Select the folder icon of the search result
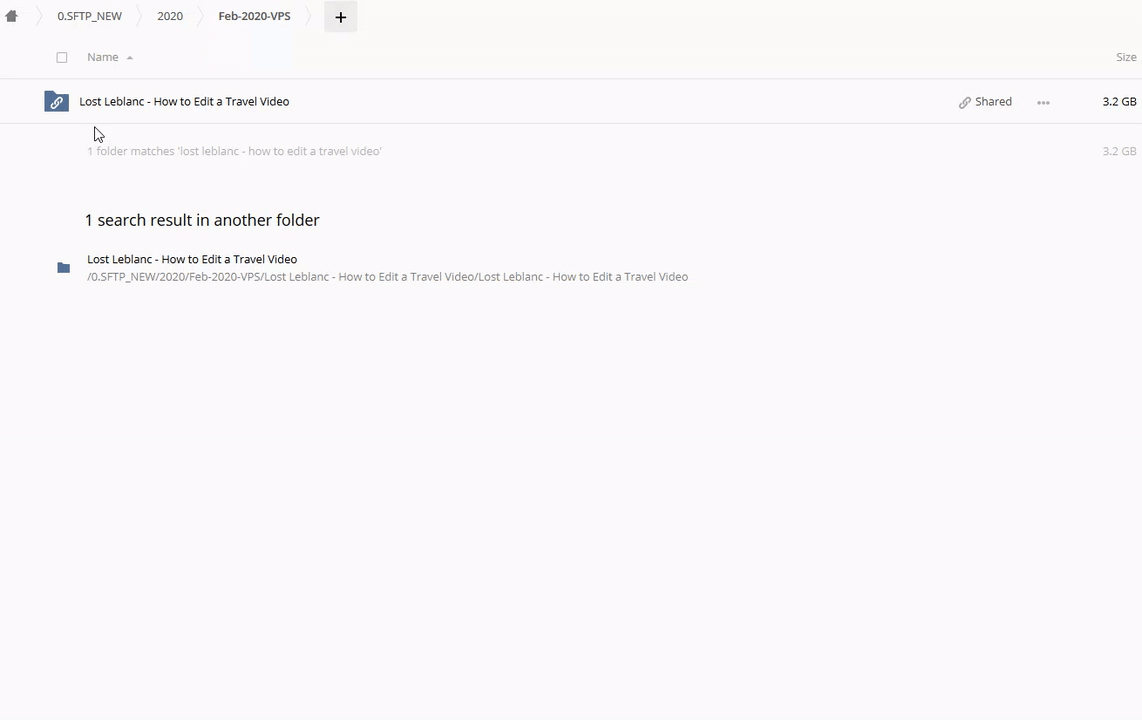 63,268
